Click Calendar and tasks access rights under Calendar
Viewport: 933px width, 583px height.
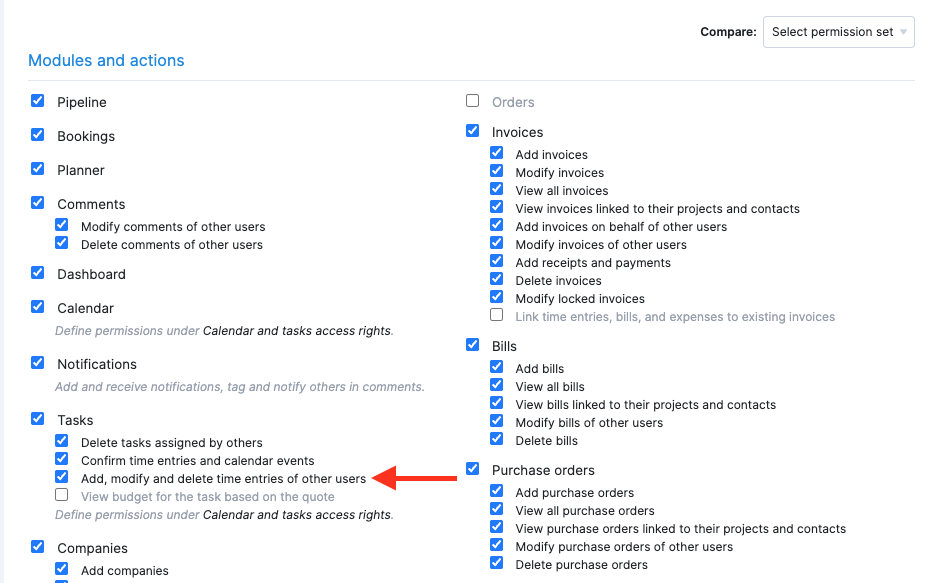point(297,330)
